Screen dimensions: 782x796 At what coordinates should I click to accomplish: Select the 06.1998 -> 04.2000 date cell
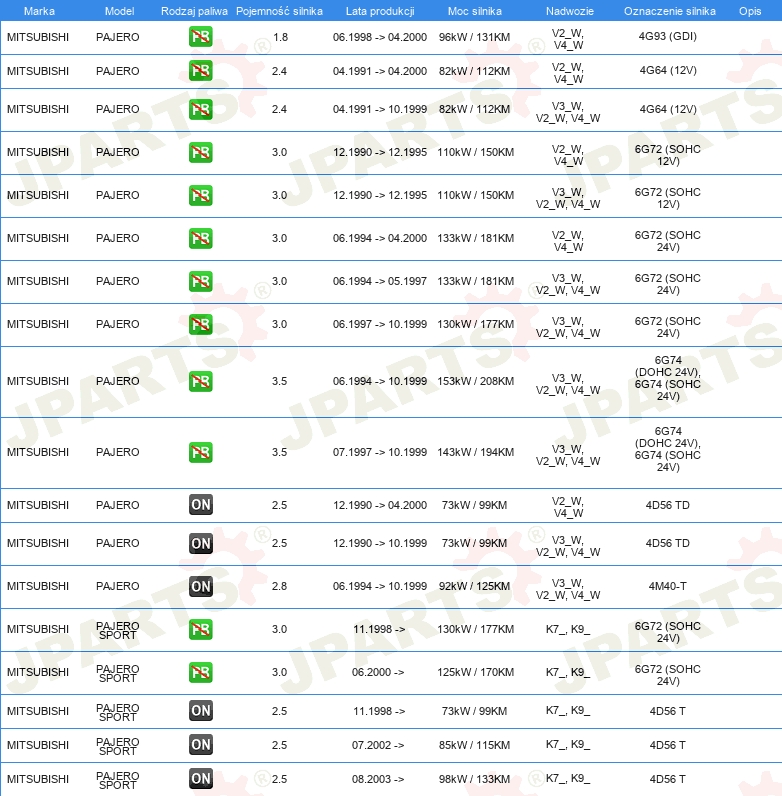pos(380,37)
